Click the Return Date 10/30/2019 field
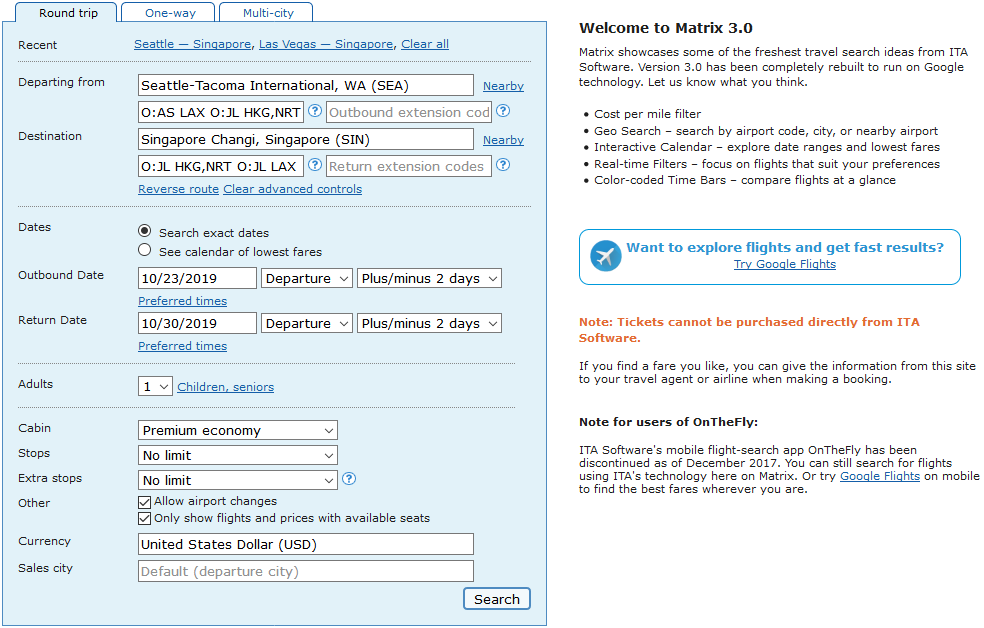 point(197,324)
